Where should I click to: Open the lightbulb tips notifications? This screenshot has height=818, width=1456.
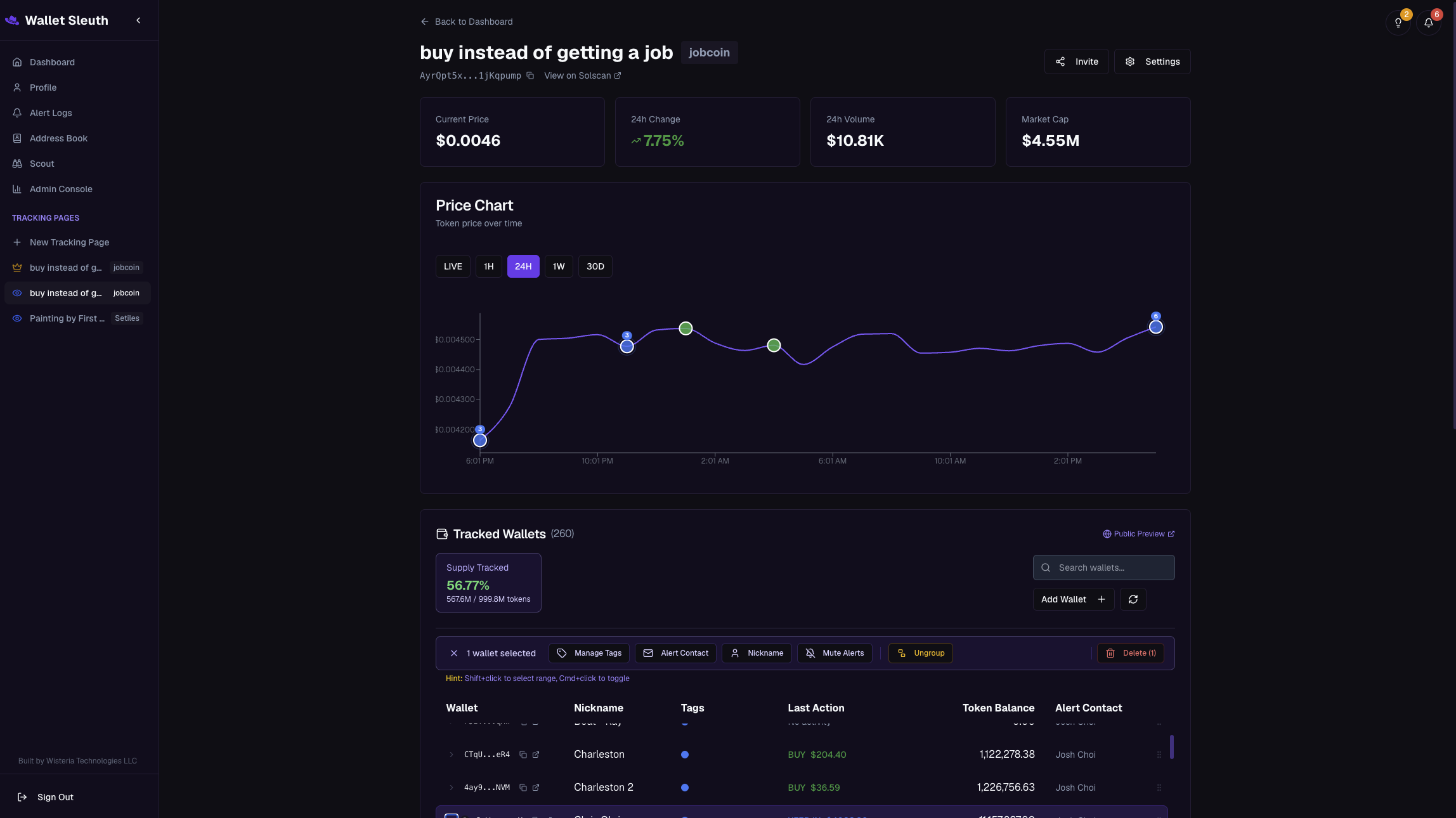coord(1398,23)
